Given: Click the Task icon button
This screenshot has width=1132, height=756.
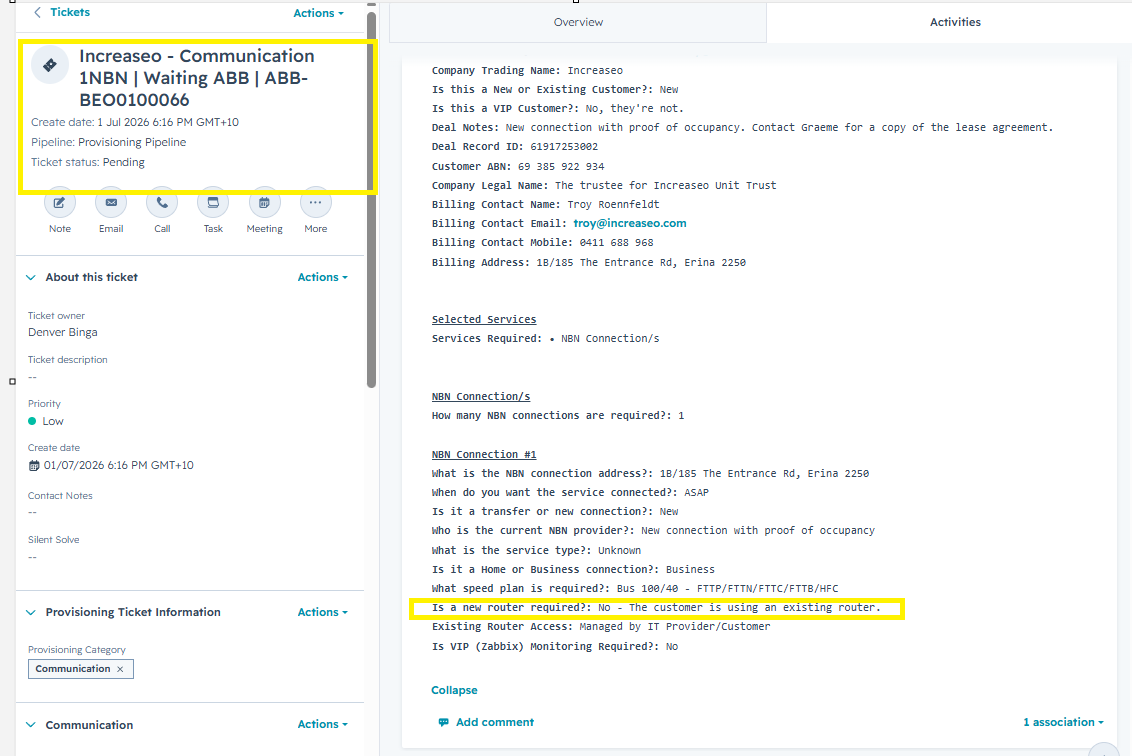Looking at the screenshot, I should tap(213, 203).
